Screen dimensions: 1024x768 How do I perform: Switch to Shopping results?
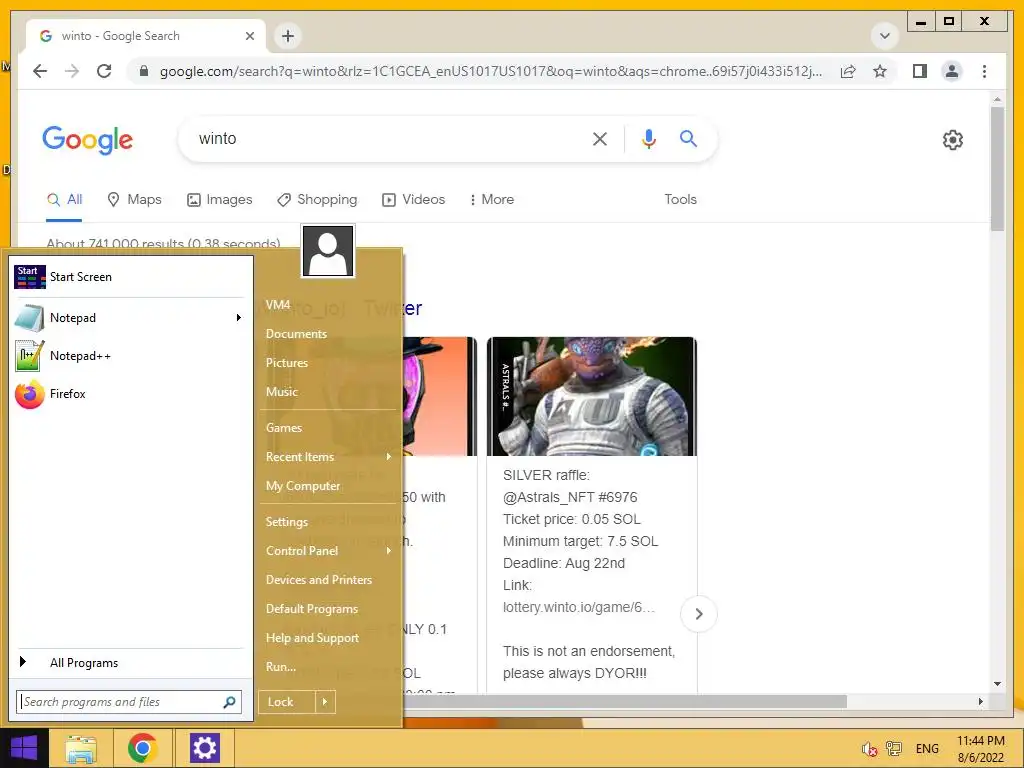click(x=317, y=199)
